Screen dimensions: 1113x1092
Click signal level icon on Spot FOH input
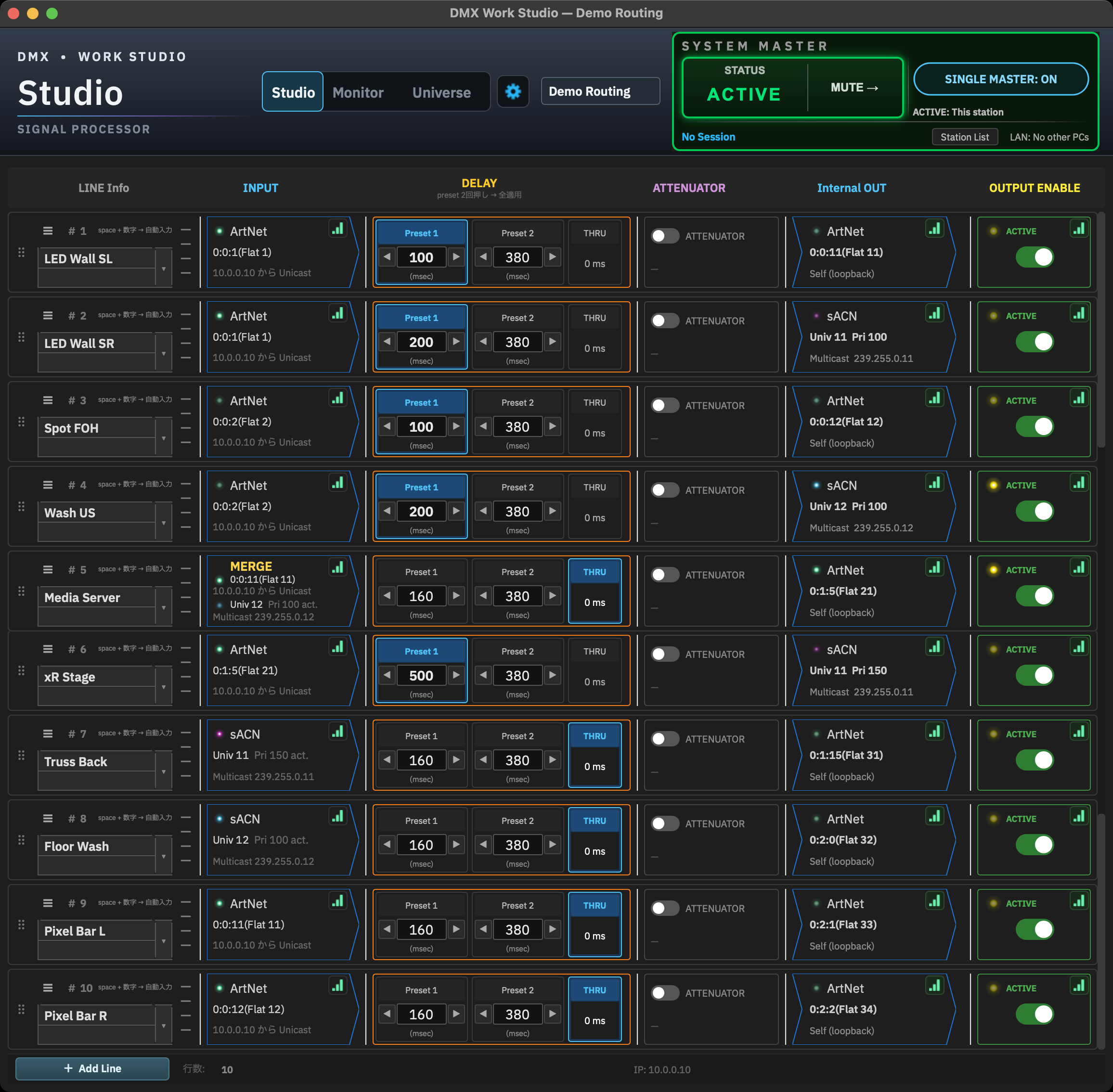(x=338, y=398)
